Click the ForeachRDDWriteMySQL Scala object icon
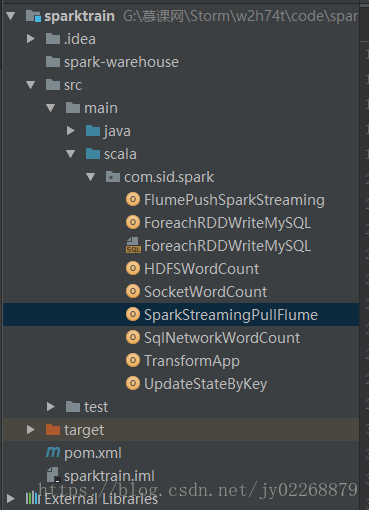Screen dimensions: 369x510 pos(133,222)
